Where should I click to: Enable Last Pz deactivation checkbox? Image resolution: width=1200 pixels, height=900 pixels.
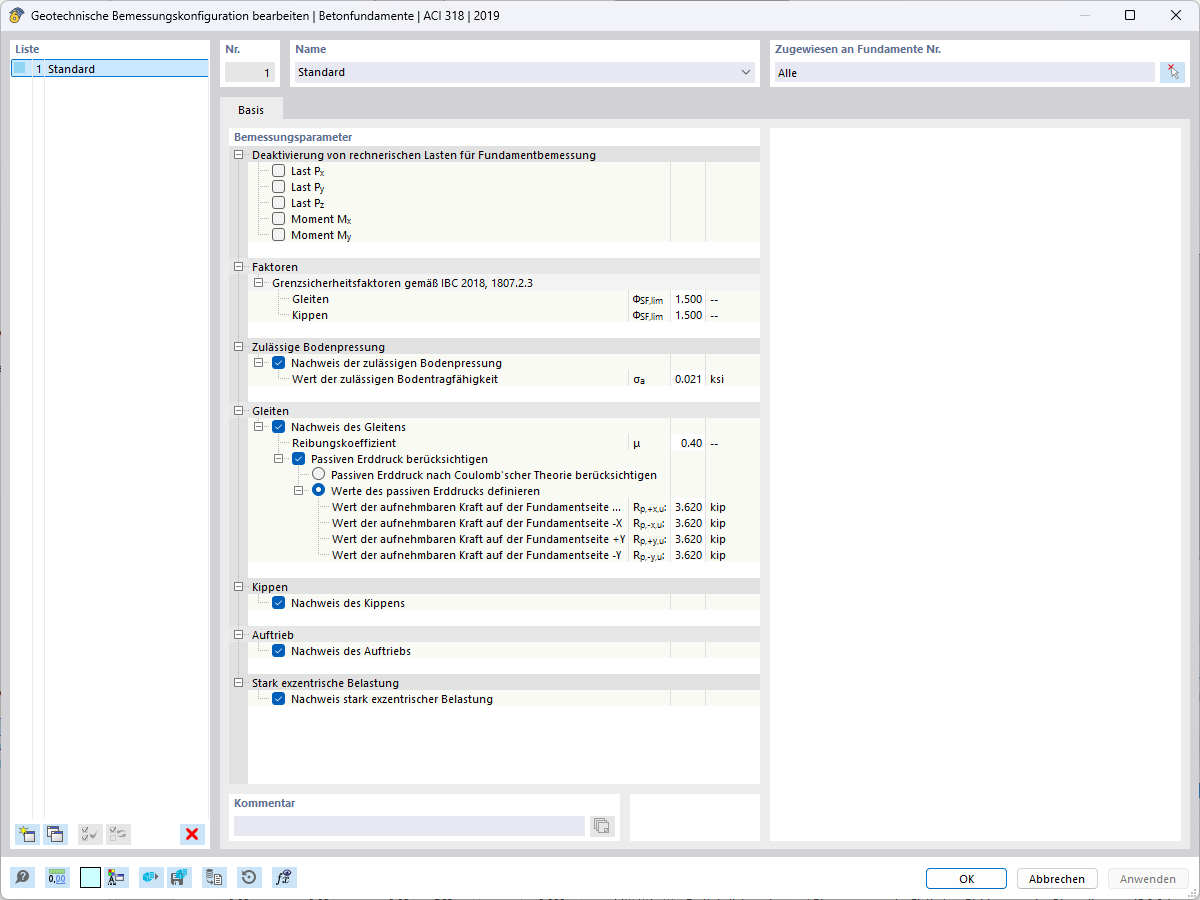pyautogui.click(x=278, y=203)
